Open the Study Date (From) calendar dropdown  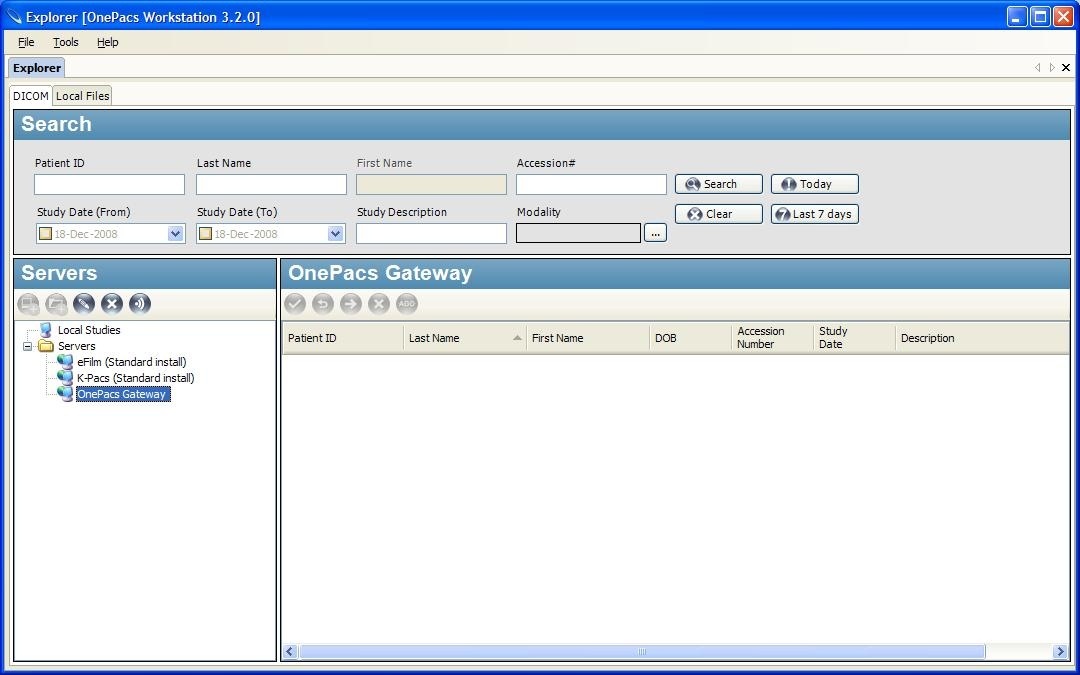[175, 233]
